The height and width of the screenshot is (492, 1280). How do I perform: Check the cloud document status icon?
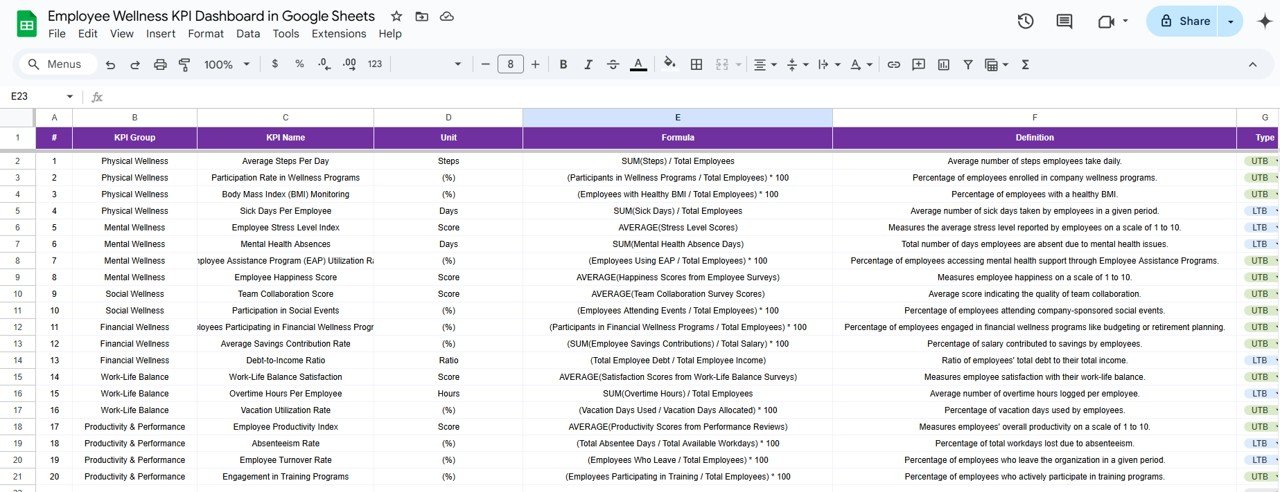[447, 16]
